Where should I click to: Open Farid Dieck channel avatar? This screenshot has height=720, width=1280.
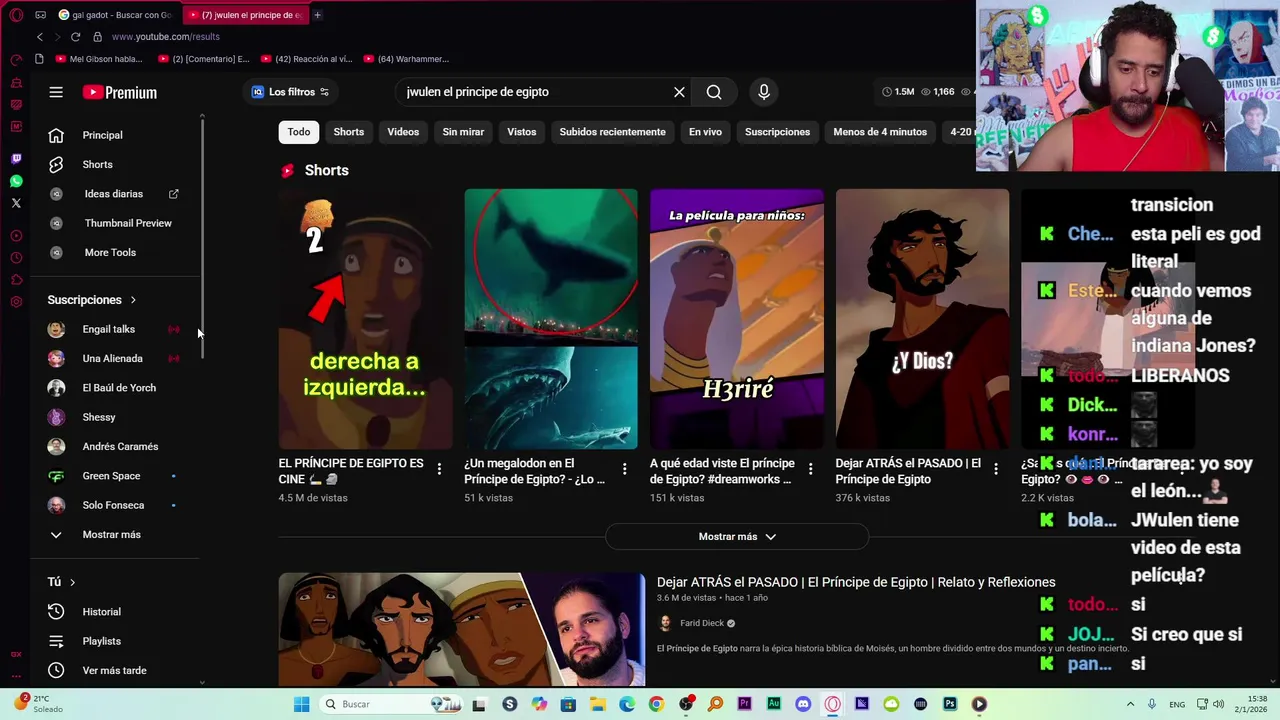pos(666,623)
